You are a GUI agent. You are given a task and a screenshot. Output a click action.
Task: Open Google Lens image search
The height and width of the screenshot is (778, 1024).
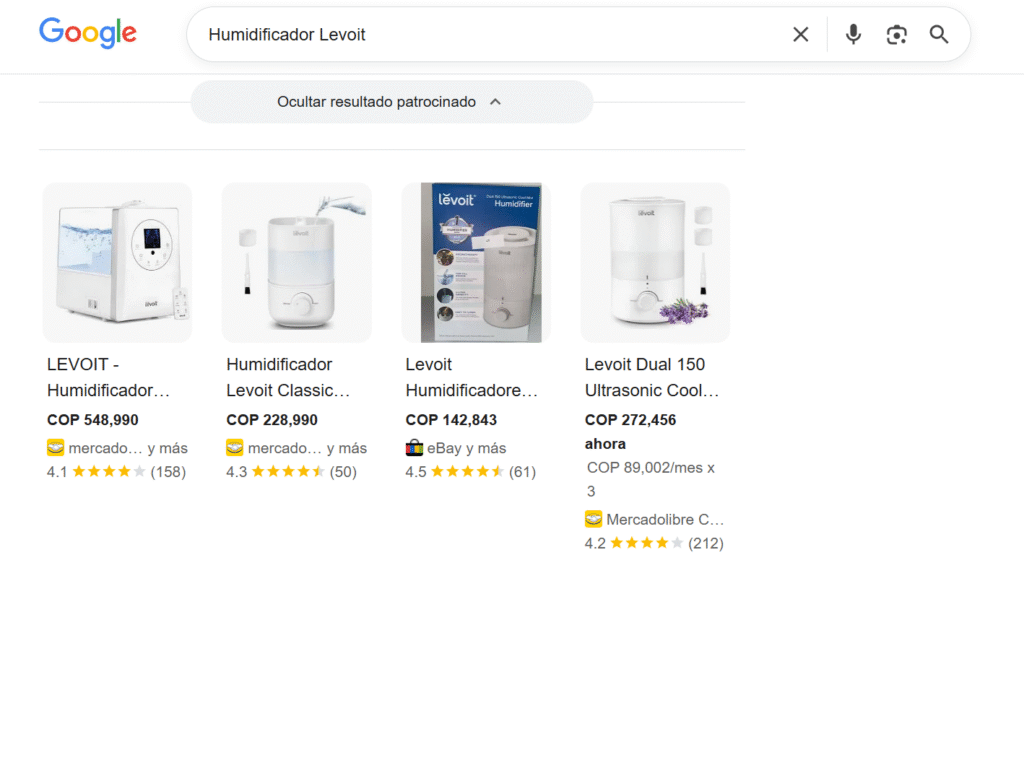(x=896, y=35)
